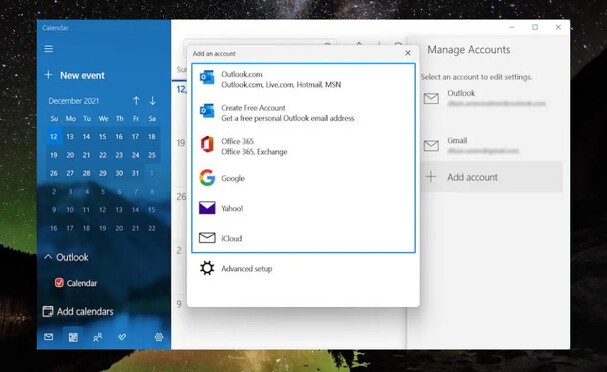This screenshot has width=607, height=372.
Task: Go to previous month with up arrow
Action: 136,101
